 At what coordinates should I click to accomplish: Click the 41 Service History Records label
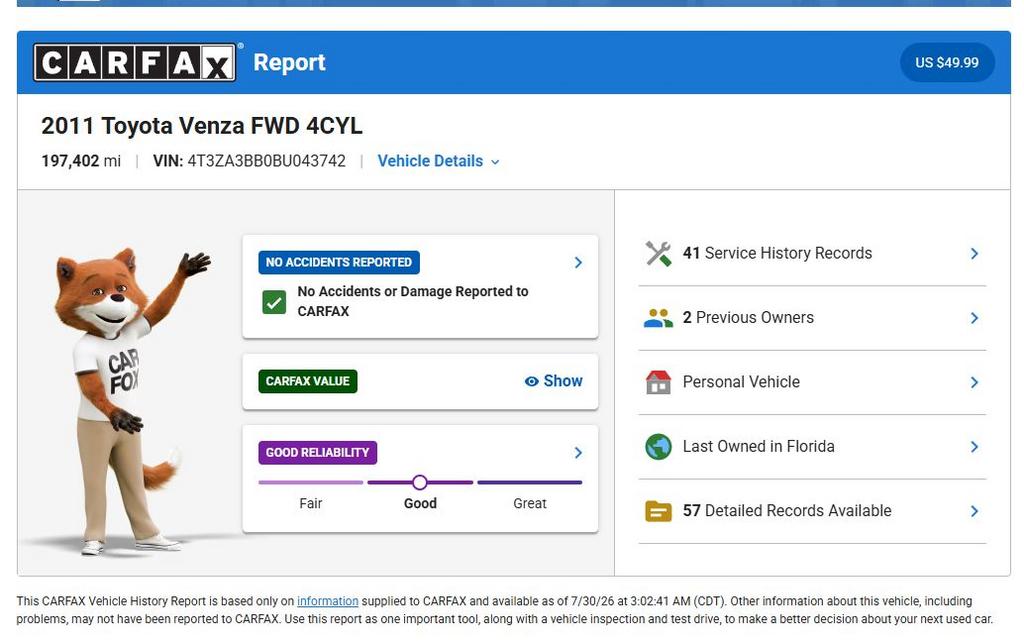pyautogui.click(x=777, y=253)
